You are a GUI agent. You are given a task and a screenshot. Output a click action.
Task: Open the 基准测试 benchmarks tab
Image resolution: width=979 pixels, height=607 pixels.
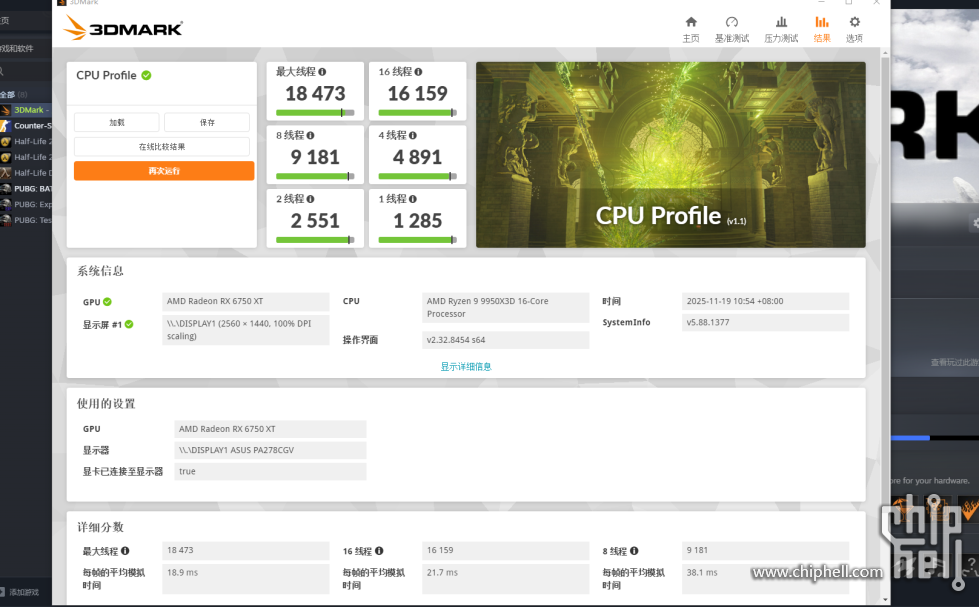point(732,29)
